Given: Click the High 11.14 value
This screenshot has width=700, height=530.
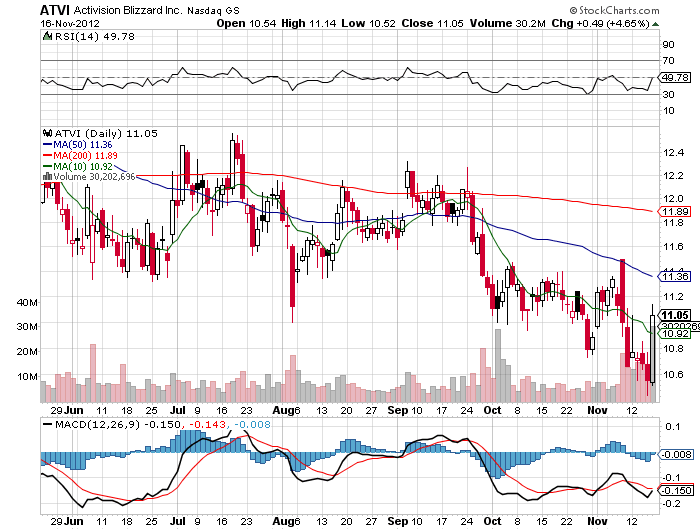Looking at the screenshot, I should [308, 23].
